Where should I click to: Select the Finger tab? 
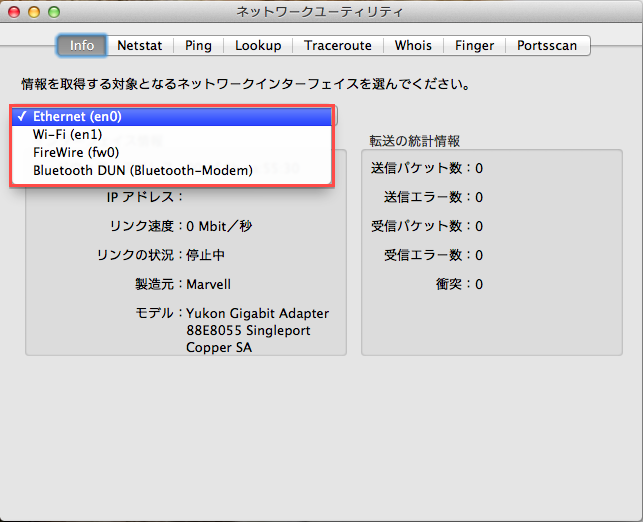click(x=474, y=45)
